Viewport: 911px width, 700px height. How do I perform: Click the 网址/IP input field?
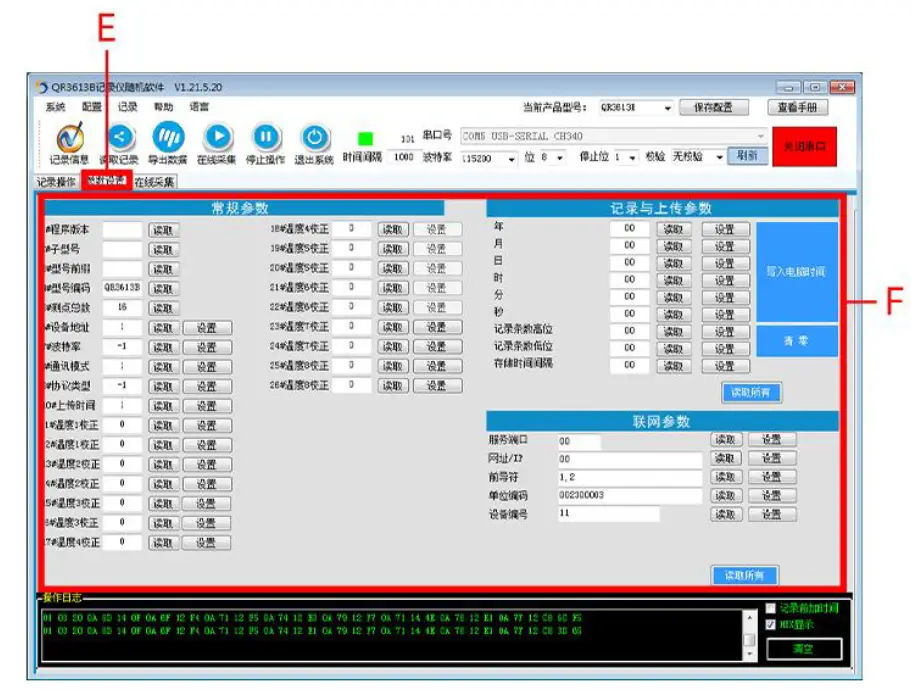pos(630,459)
